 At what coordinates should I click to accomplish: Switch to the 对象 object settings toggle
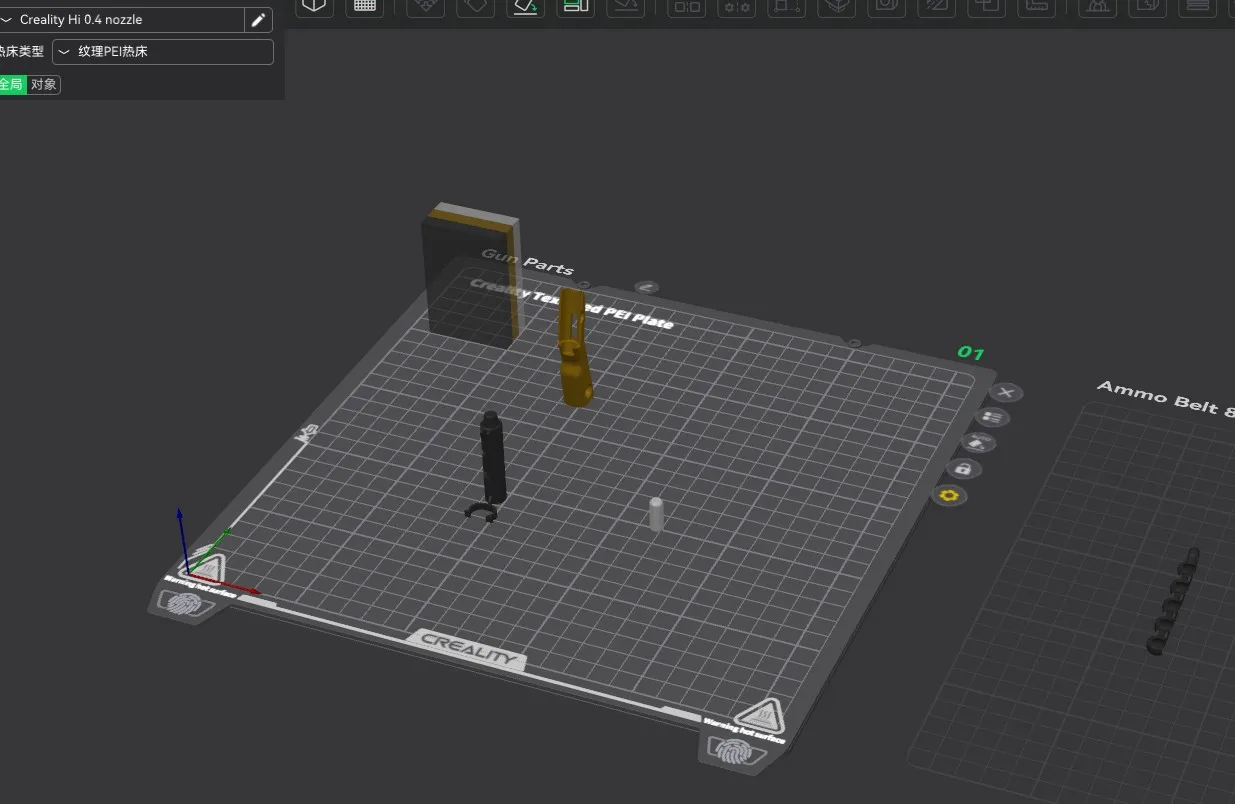(x=44, y=85)
